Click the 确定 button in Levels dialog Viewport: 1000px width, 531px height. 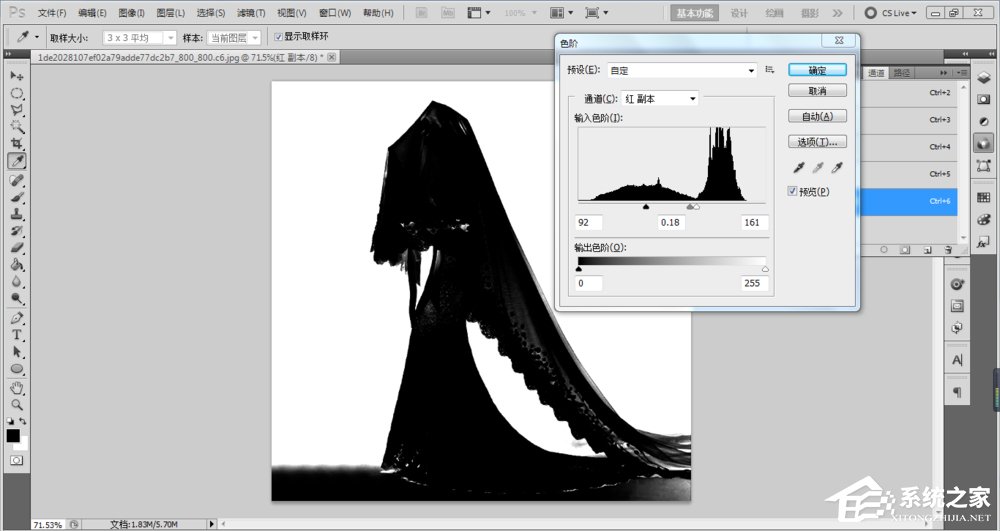pyautogui.click(x=817, y=70)
